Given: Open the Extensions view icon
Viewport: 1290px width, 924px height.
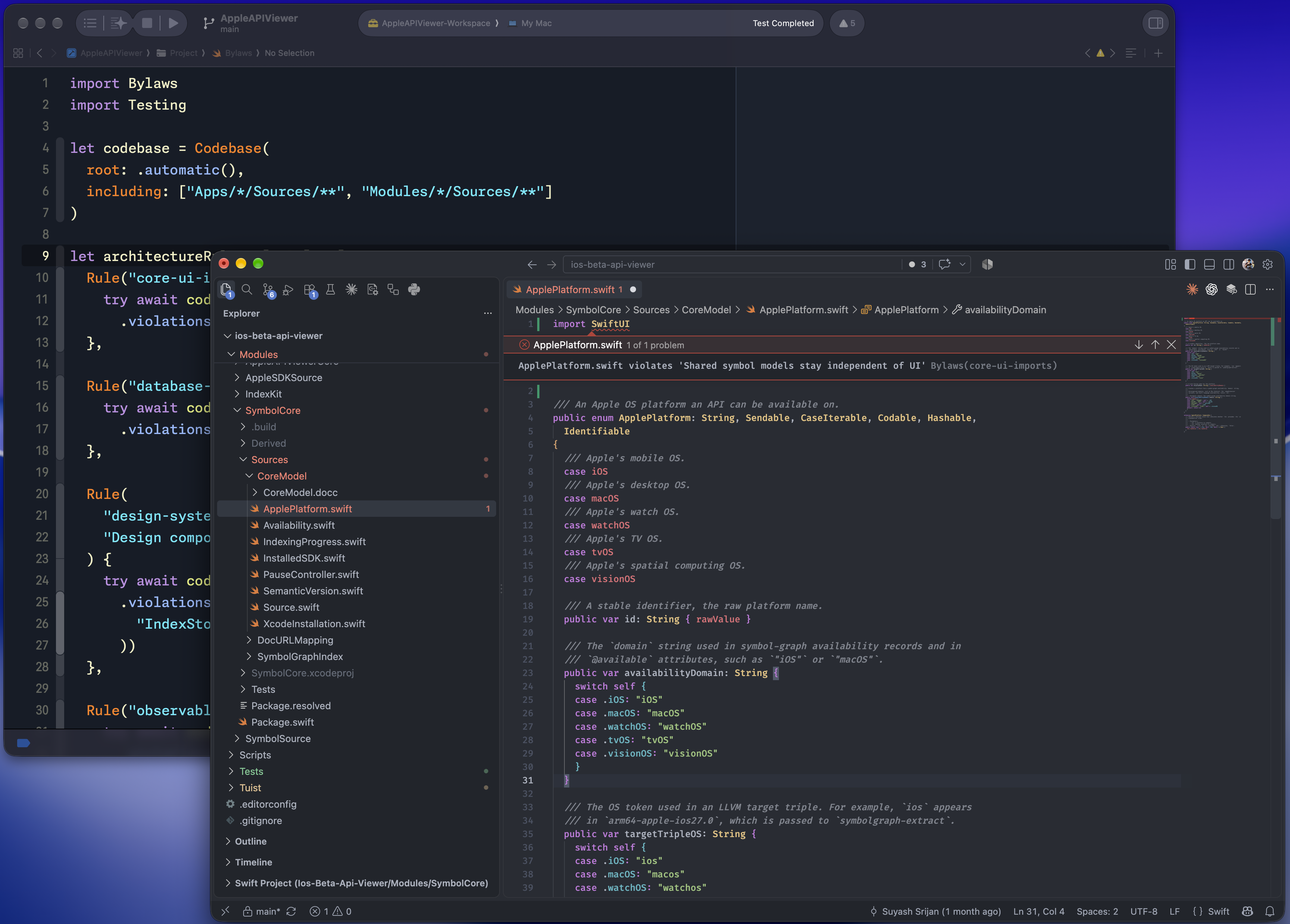Looking at the screenshot, I should pyautogui.click(x=309, y=289).
